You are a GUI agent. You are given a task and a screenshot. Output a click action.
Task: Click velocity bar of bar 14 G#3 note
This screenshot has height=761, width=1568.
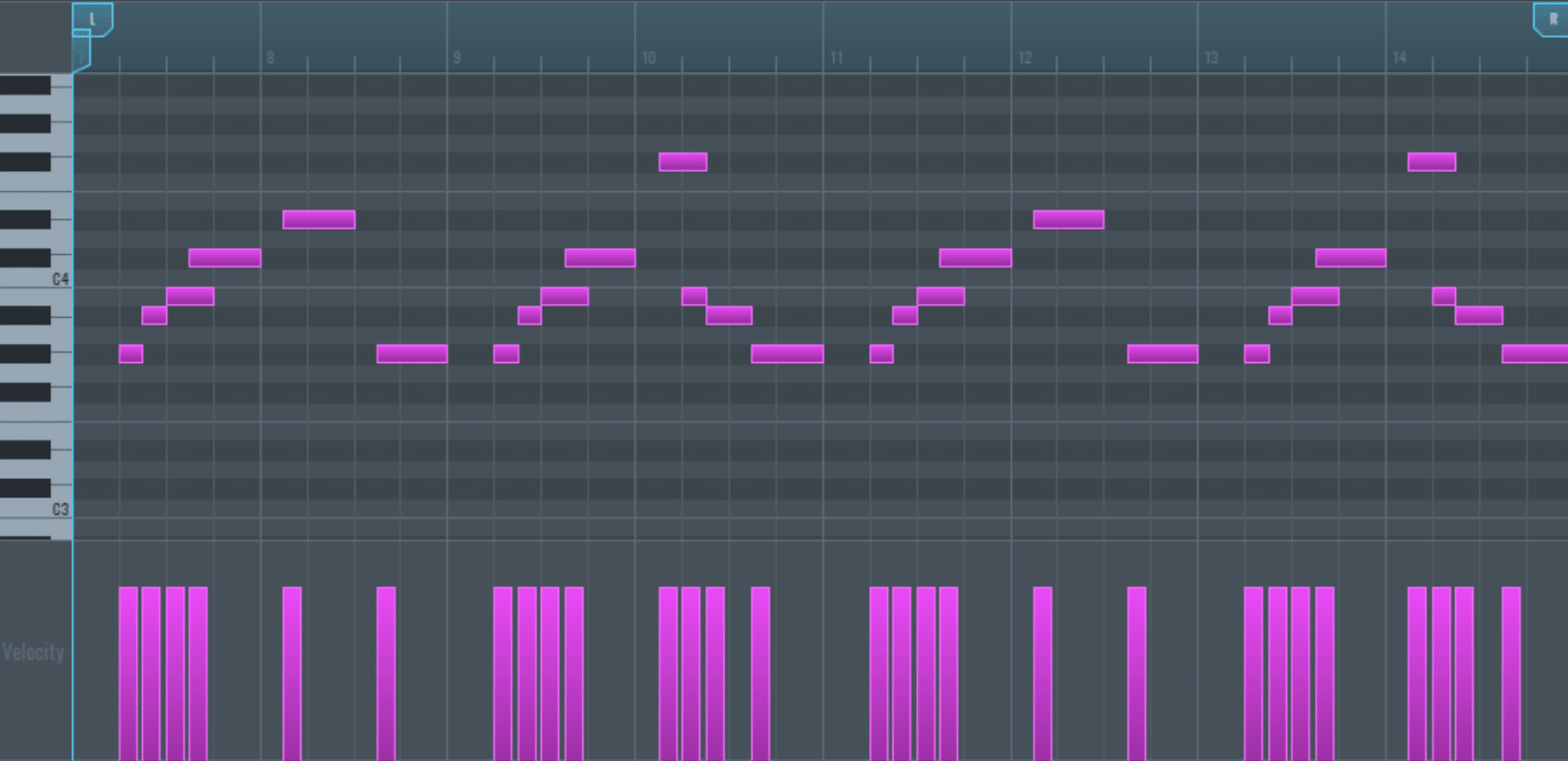click(x=1511, y=673)
